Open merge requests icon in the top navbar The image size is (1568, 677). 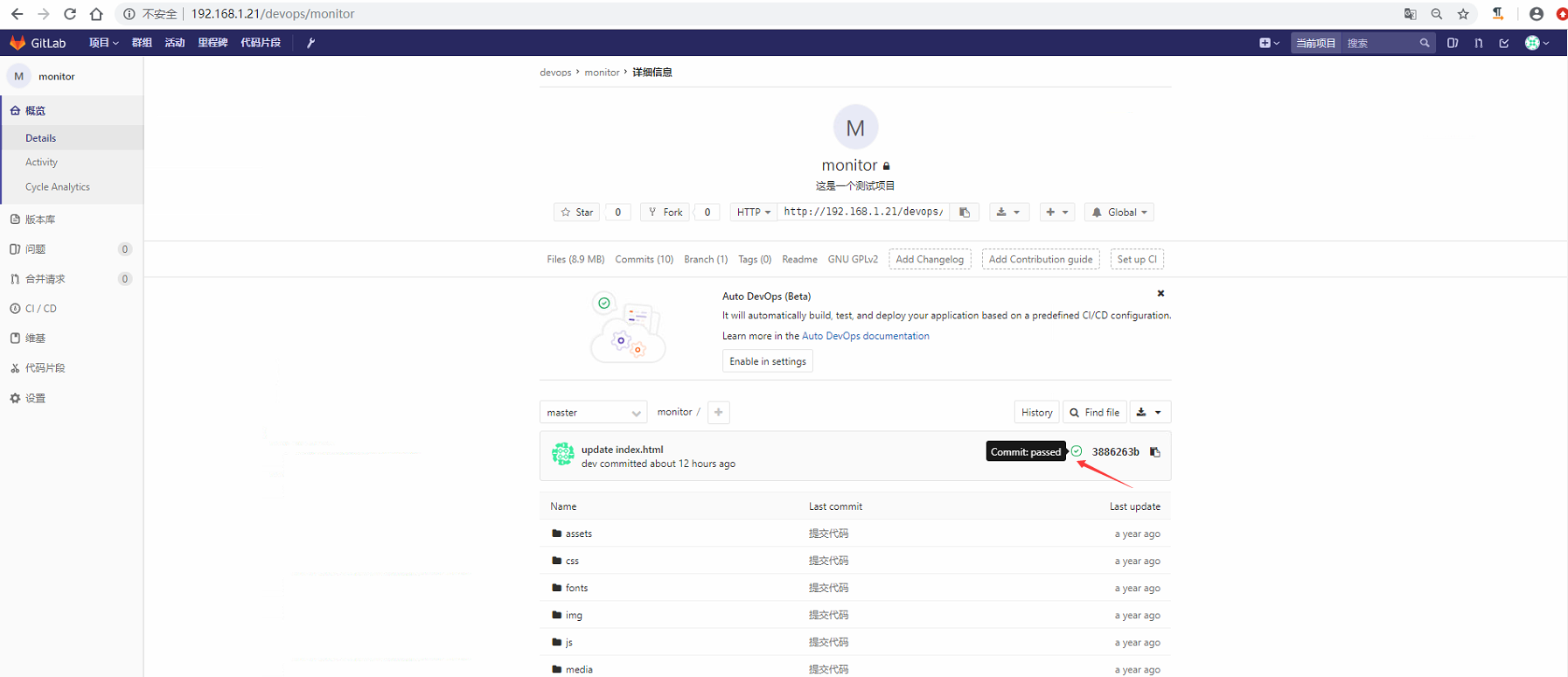point(1479,43)
